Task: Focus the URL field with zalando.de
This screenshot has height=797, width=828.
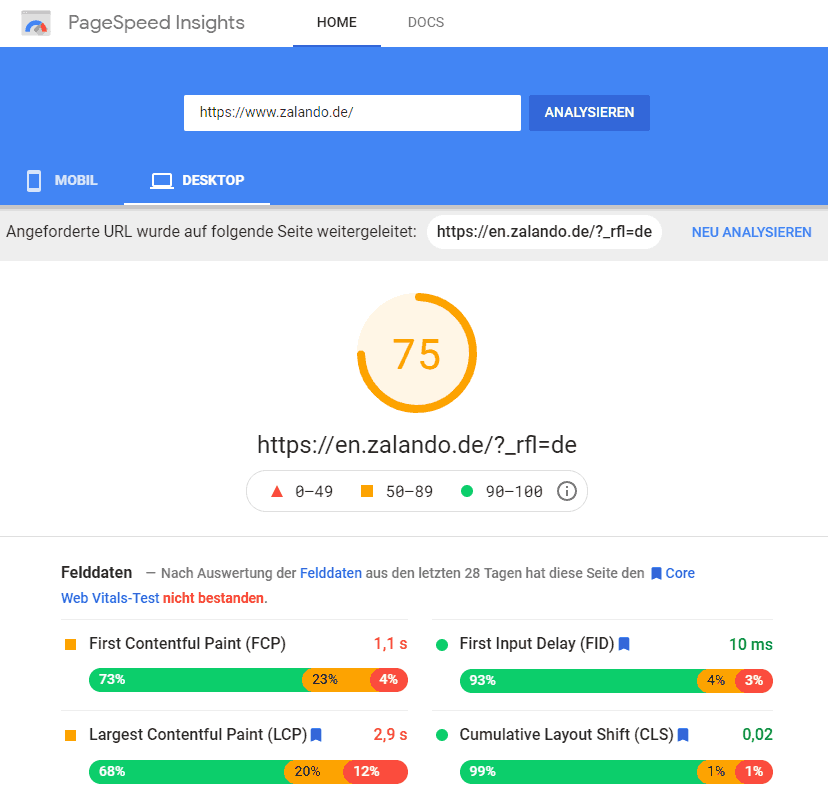Action: [352, 112]
